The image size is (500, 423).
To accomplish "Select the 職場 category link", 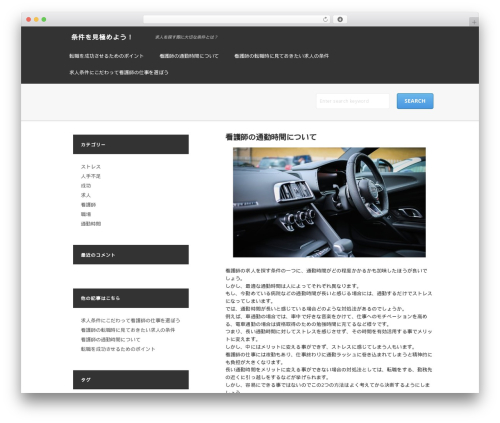I will [x=86, y=214].
